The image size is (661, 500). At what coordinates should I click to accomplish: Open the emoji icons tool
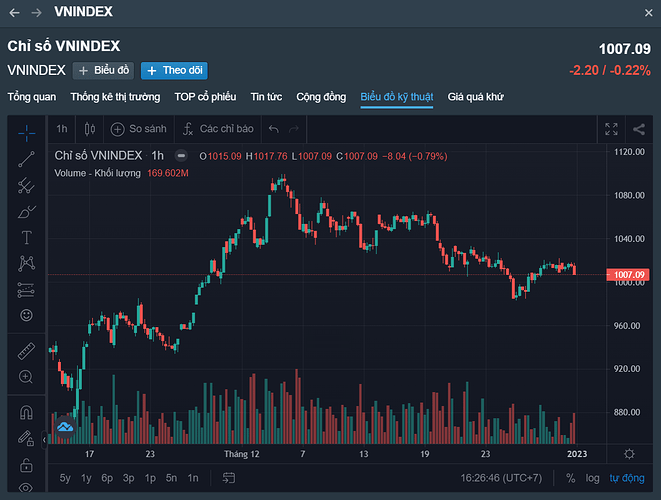coord(27,315)
